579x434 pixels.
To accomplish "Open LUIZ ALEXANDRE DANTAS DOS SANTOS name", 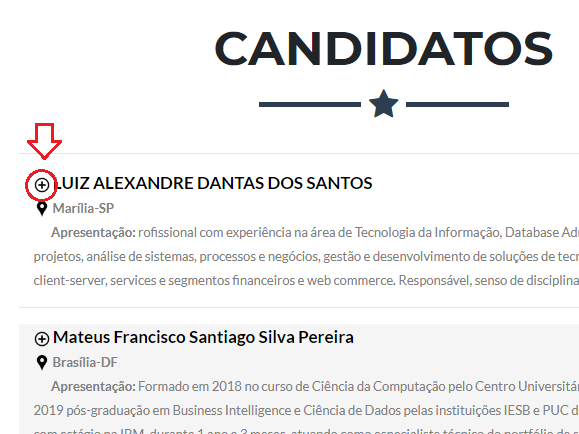I will coord(213,183).
